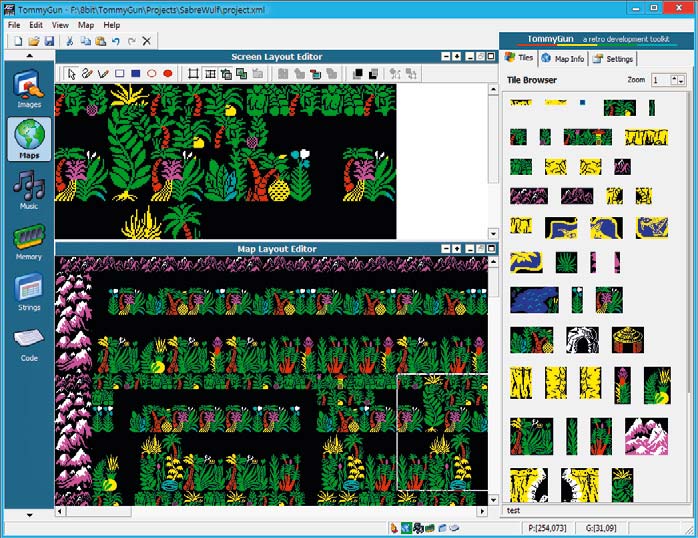Open the Images section in sidebar
This screenshot has height=538, width=698.
coord(29,89)
